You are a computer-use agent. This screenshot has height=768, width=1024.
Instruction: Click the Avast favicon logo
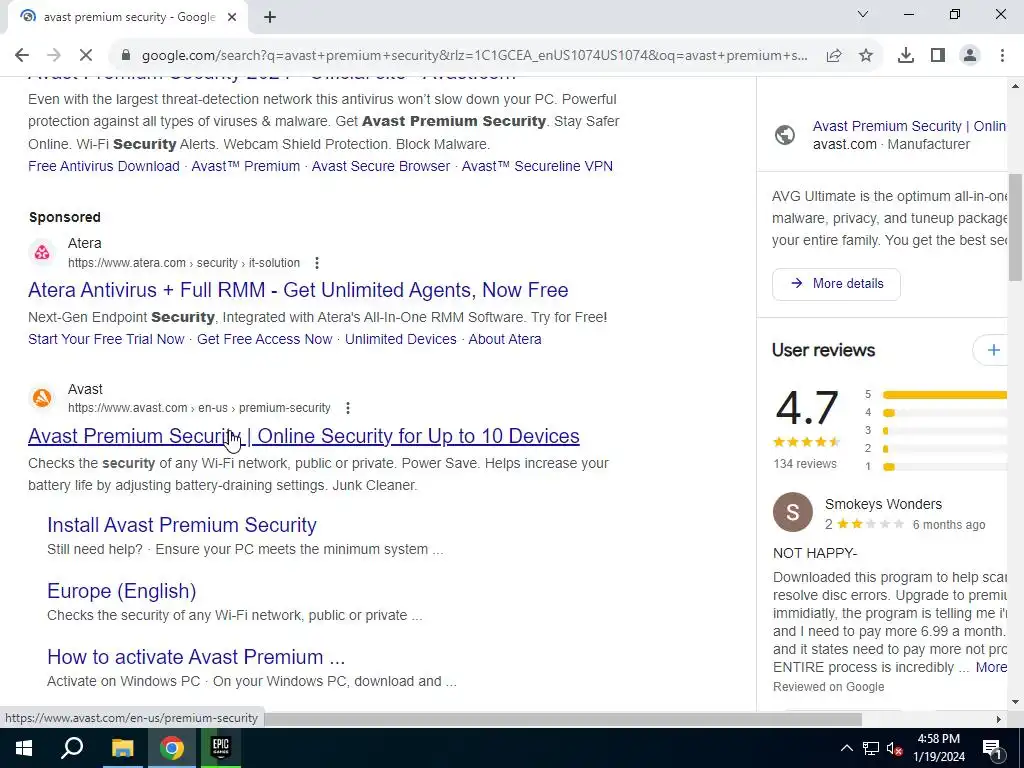tap(42, 398)
